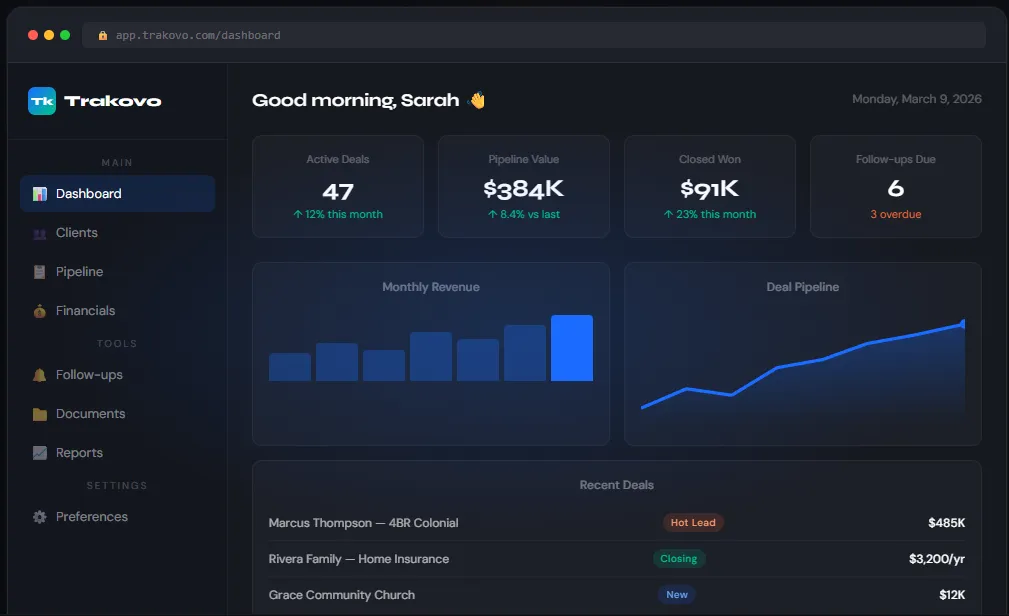Click the yellow minimize window dot
Viewport: 1009px width, 616px height.
click(49, 35)
